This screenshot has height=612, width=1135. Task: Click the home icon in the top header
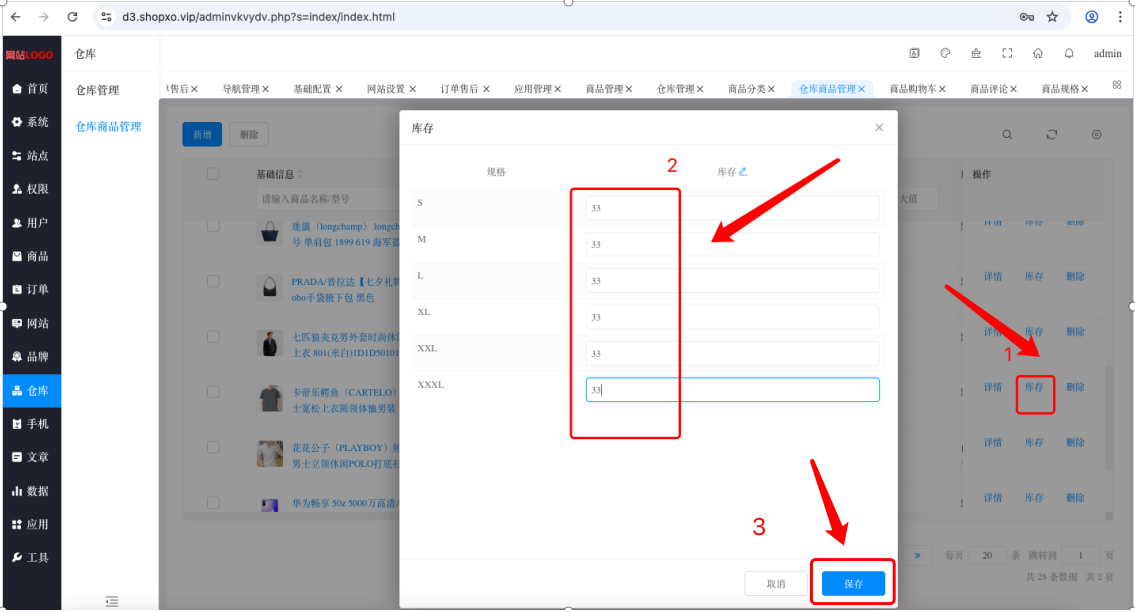point(1038,53)
